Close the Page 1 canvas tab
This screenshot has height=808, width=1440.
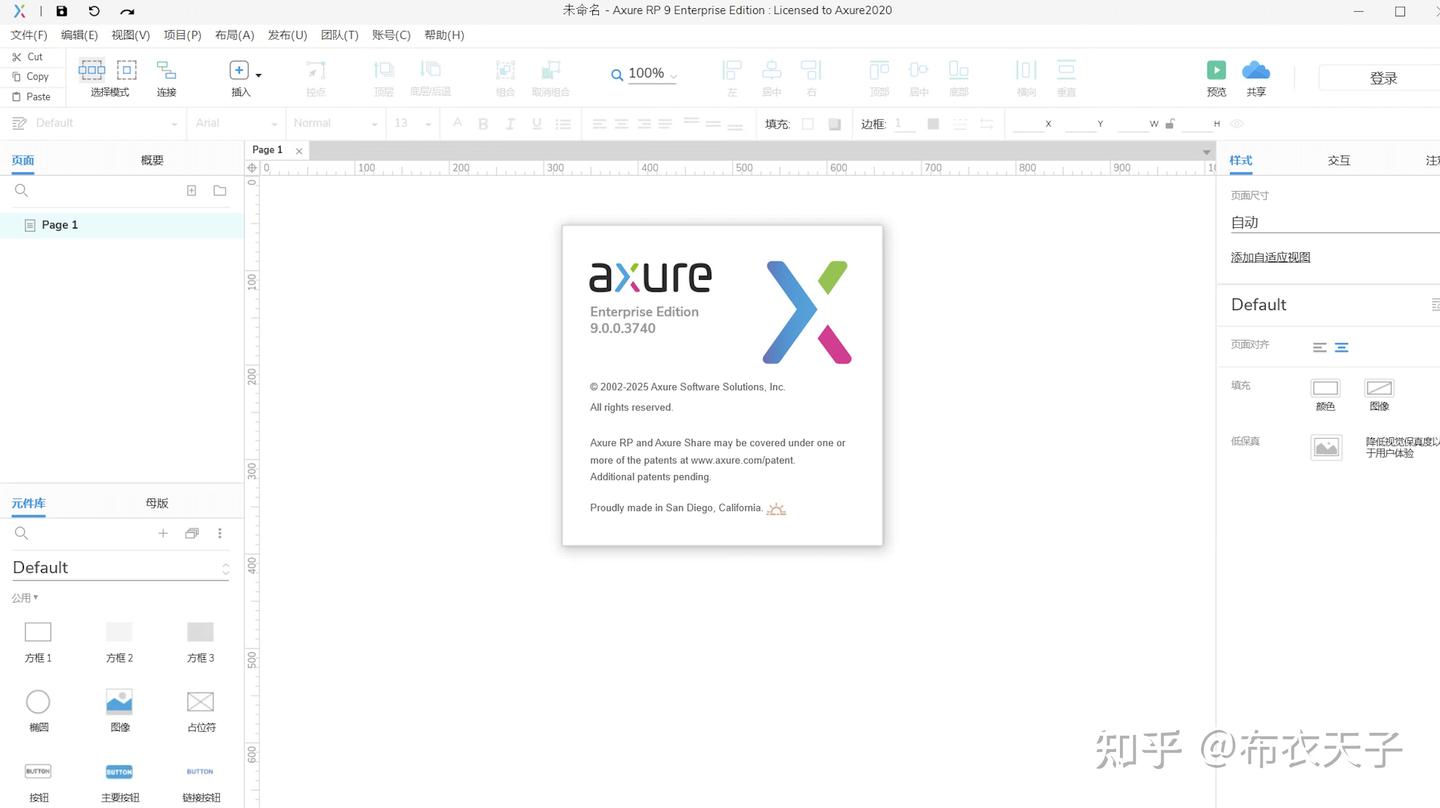pos(299,151)
